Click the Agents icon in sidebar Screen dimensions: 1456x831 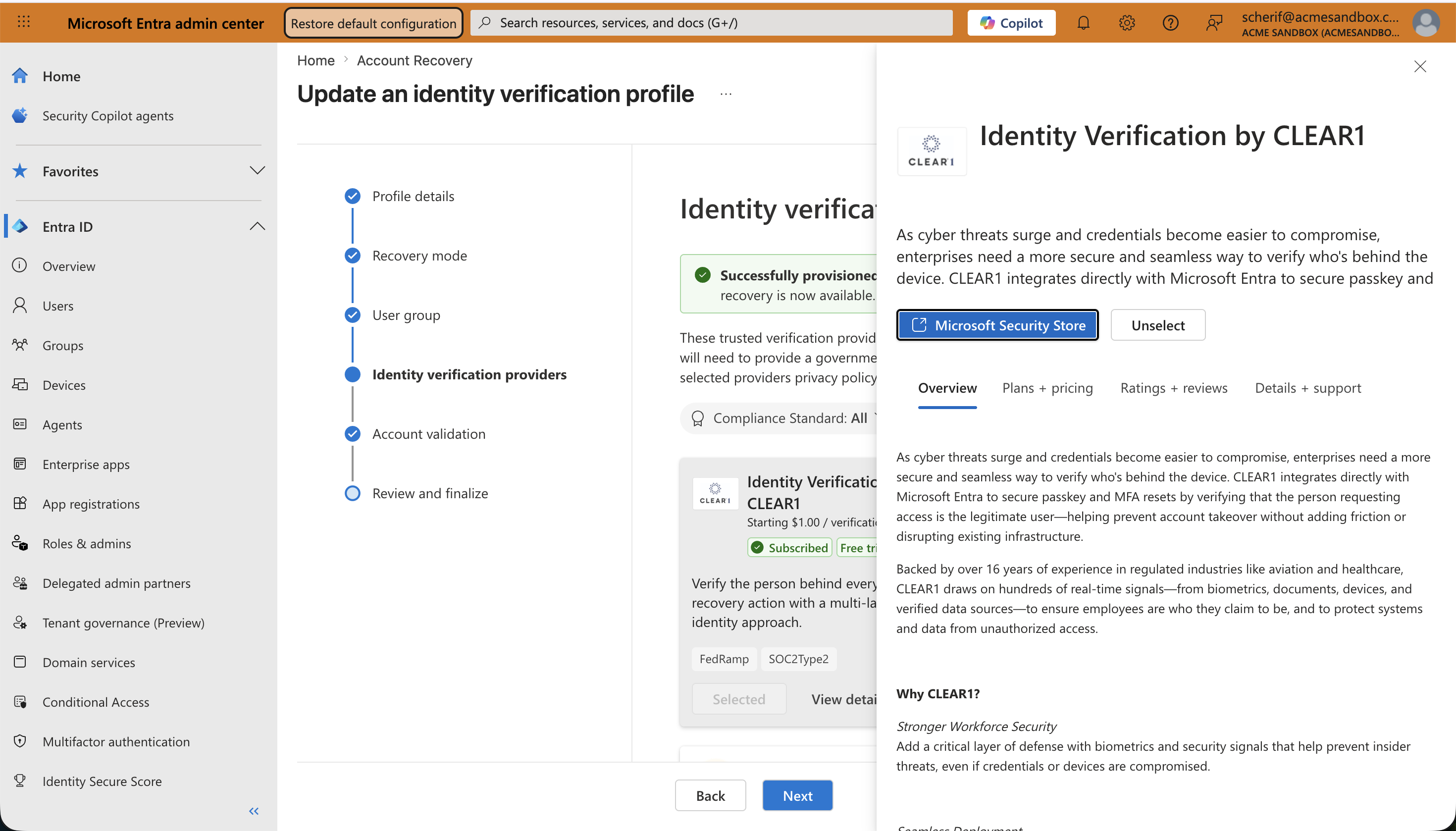point(20,424)
